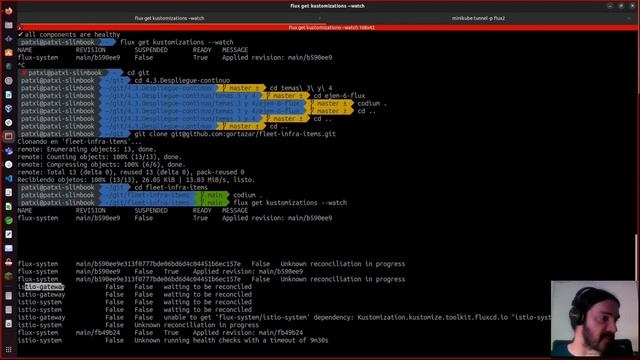Launch Chromium round blue dock icon
This screenshot has width=640, height=360.
point(9,164)
